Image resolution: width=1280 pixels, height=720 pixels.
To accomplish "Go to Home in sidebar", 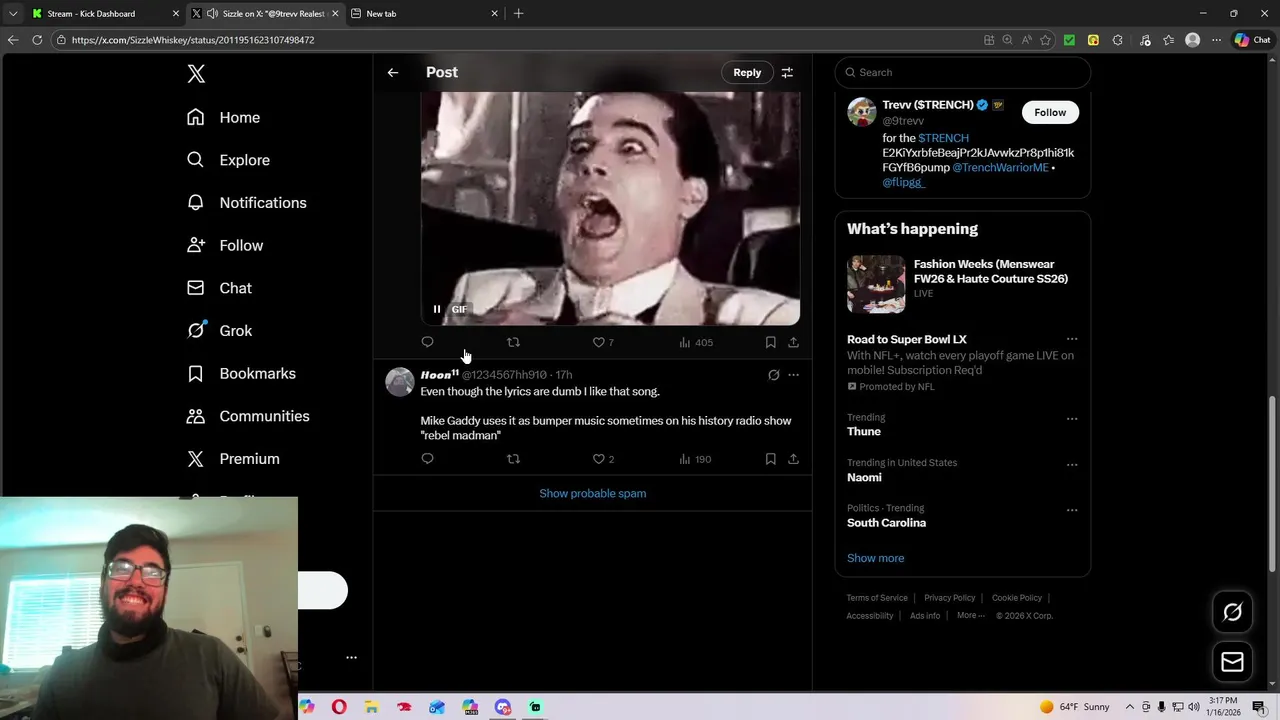I will pyautogui.click(x=223, y=117).
